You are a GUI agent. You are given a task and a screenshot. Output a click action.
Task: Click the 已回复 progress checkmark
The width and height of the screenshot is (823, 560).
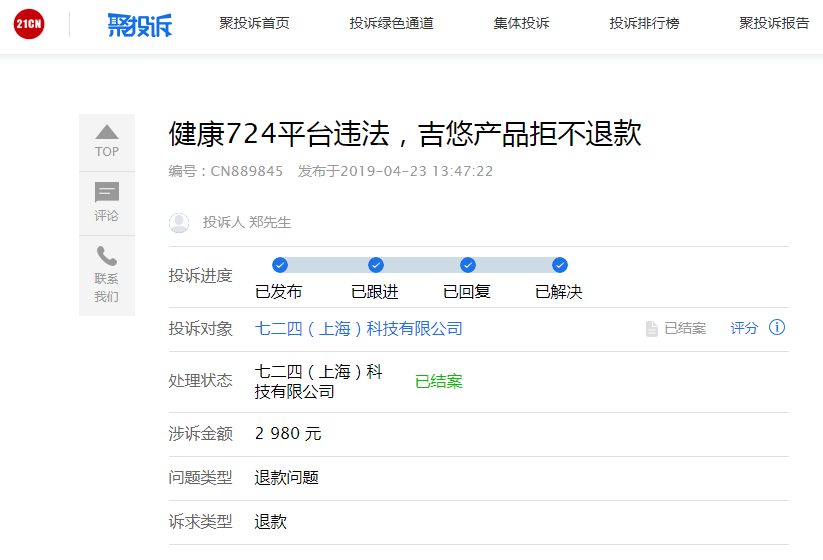(x=468, y=265)
